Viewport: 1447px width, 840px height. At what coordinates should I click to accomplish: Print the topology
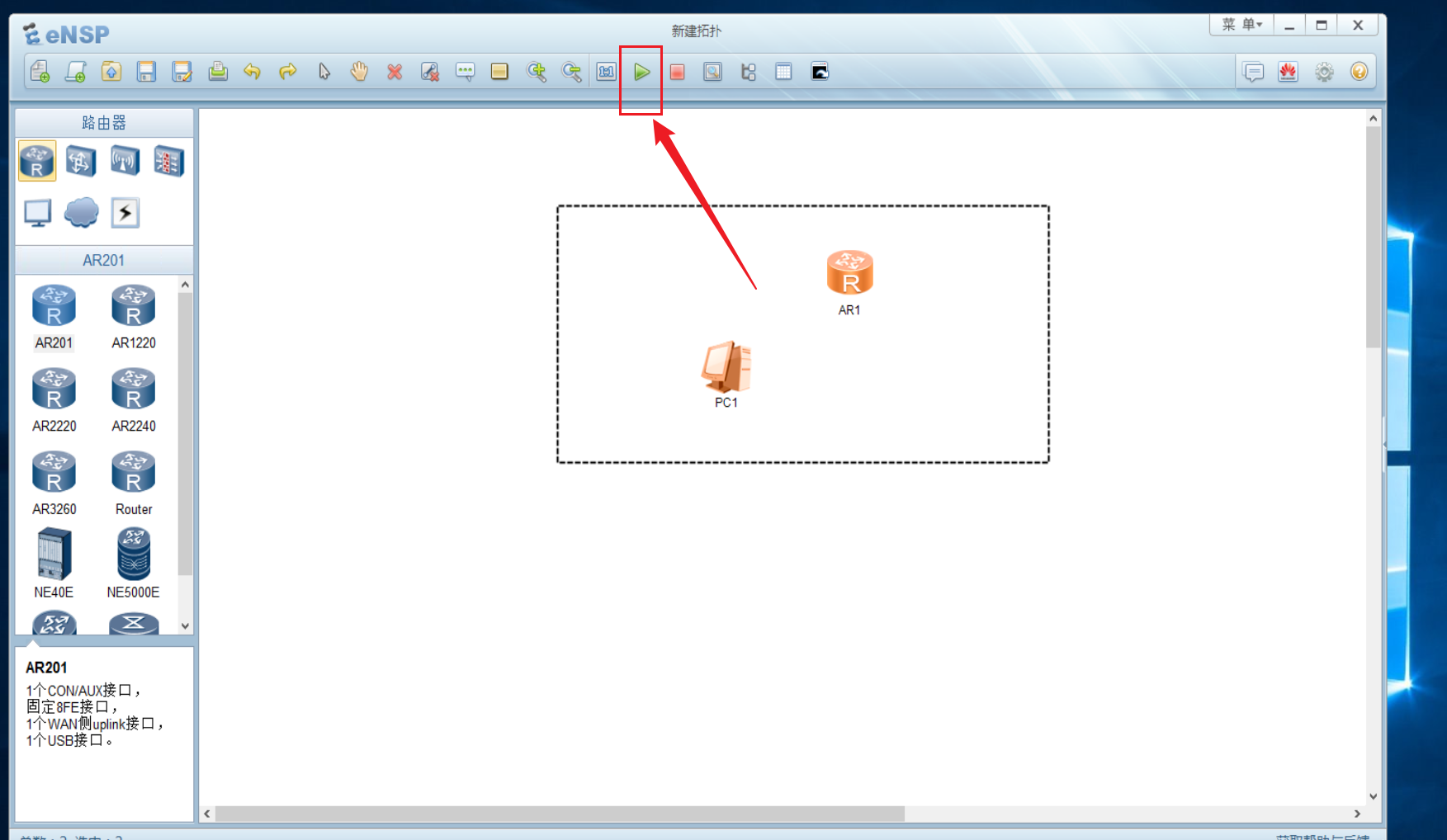coord(217,72)
